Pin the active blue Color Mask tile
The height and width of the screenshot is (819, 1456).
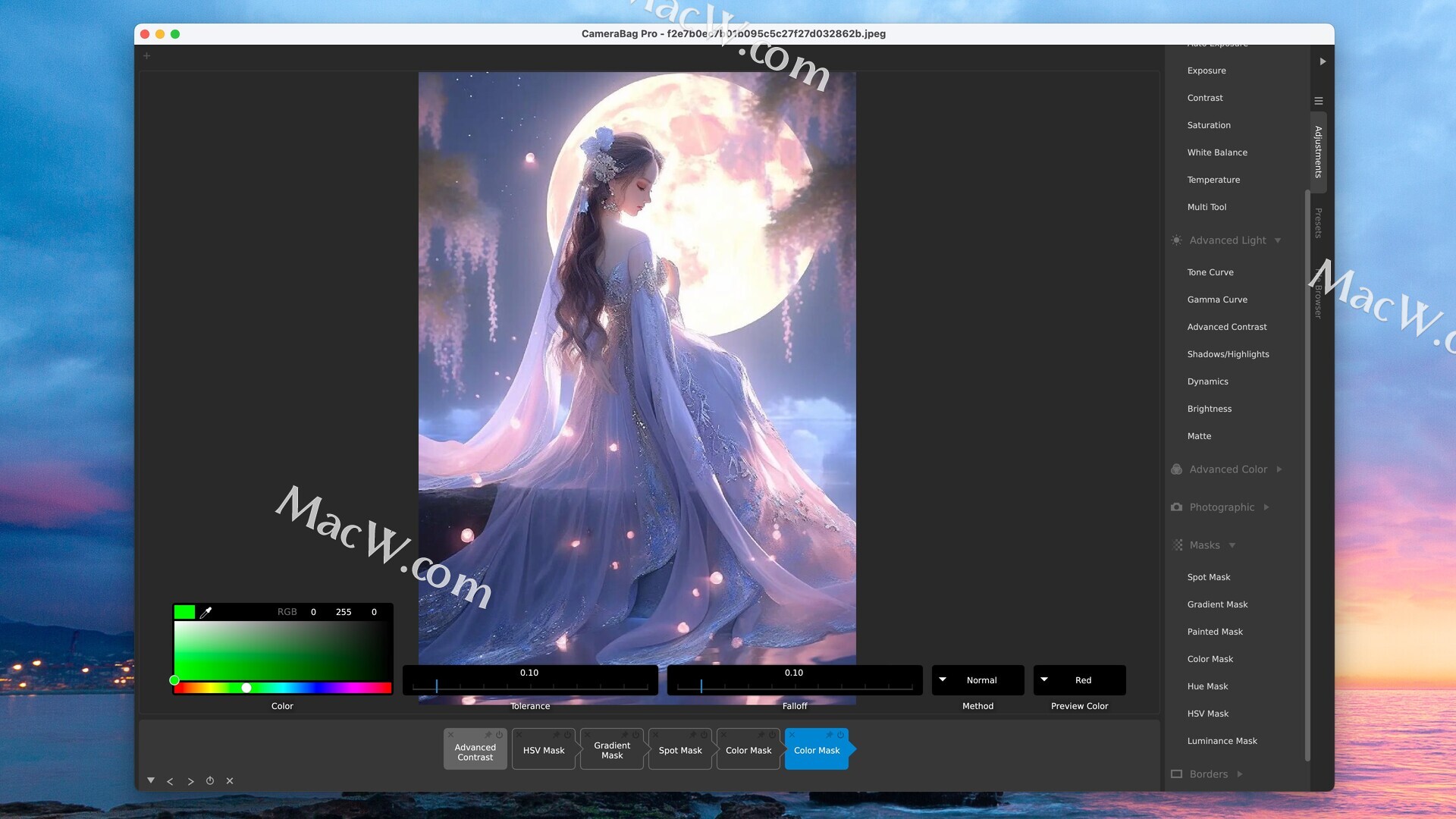(x=829, y=735)
